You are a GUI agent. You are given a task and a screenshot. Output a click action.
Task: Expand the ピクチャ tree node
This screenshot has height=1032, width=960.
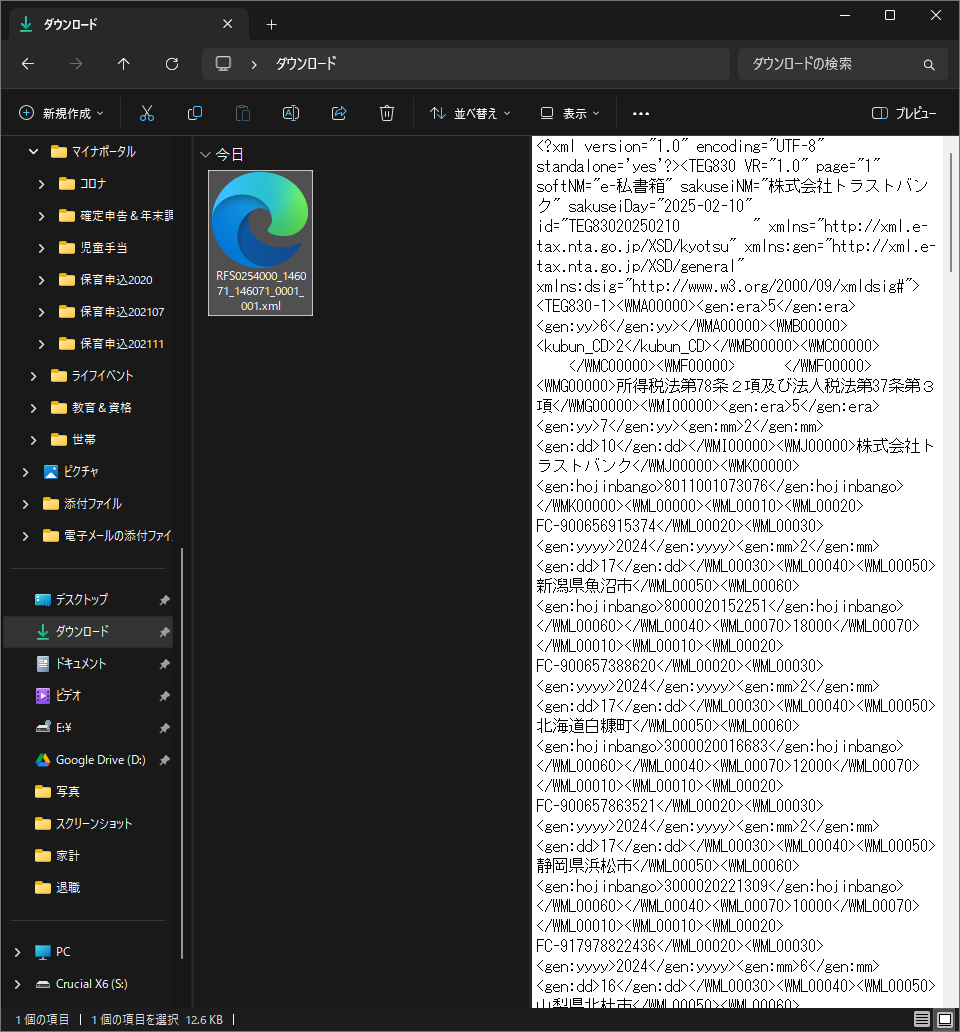[26, 472]
